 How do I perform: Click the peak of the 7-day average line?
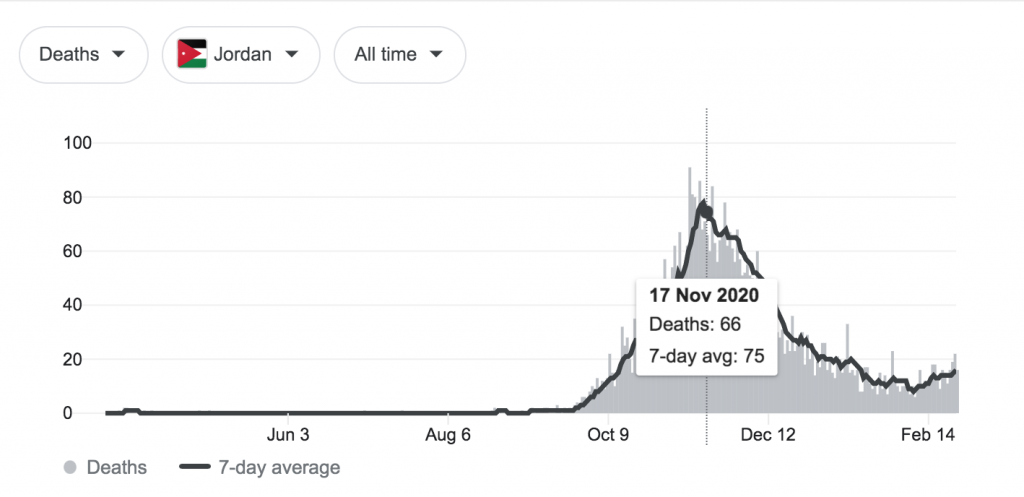click(703, 204)
